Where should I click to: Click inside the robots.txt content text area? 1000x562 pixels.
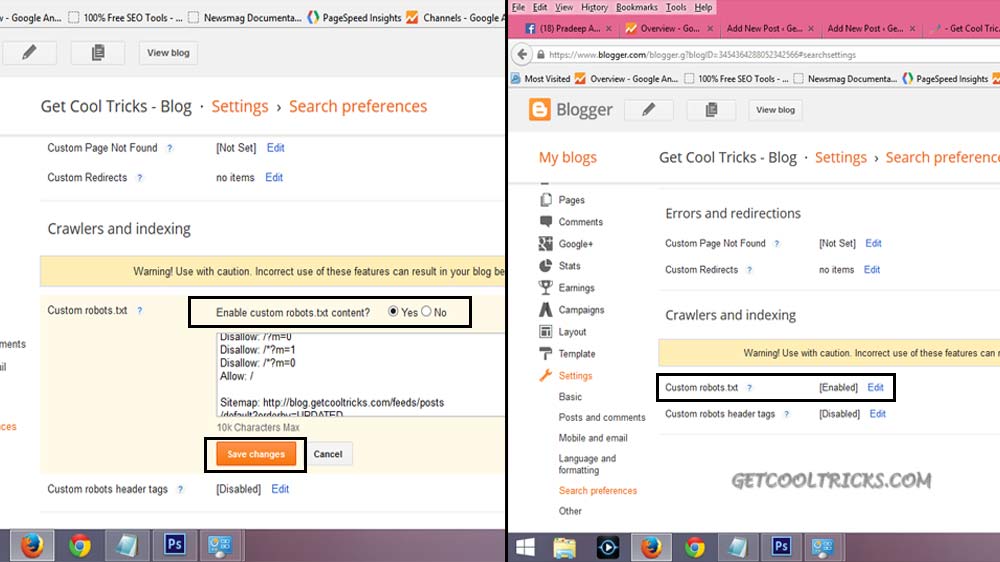click(x=360, y=374)
